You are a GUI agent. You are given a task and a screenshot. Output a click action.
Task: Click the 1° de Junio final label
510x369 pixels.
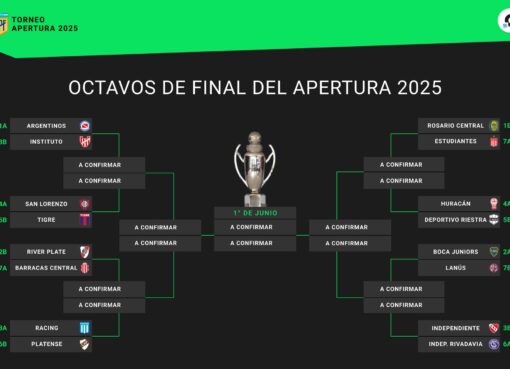point(255,213)
